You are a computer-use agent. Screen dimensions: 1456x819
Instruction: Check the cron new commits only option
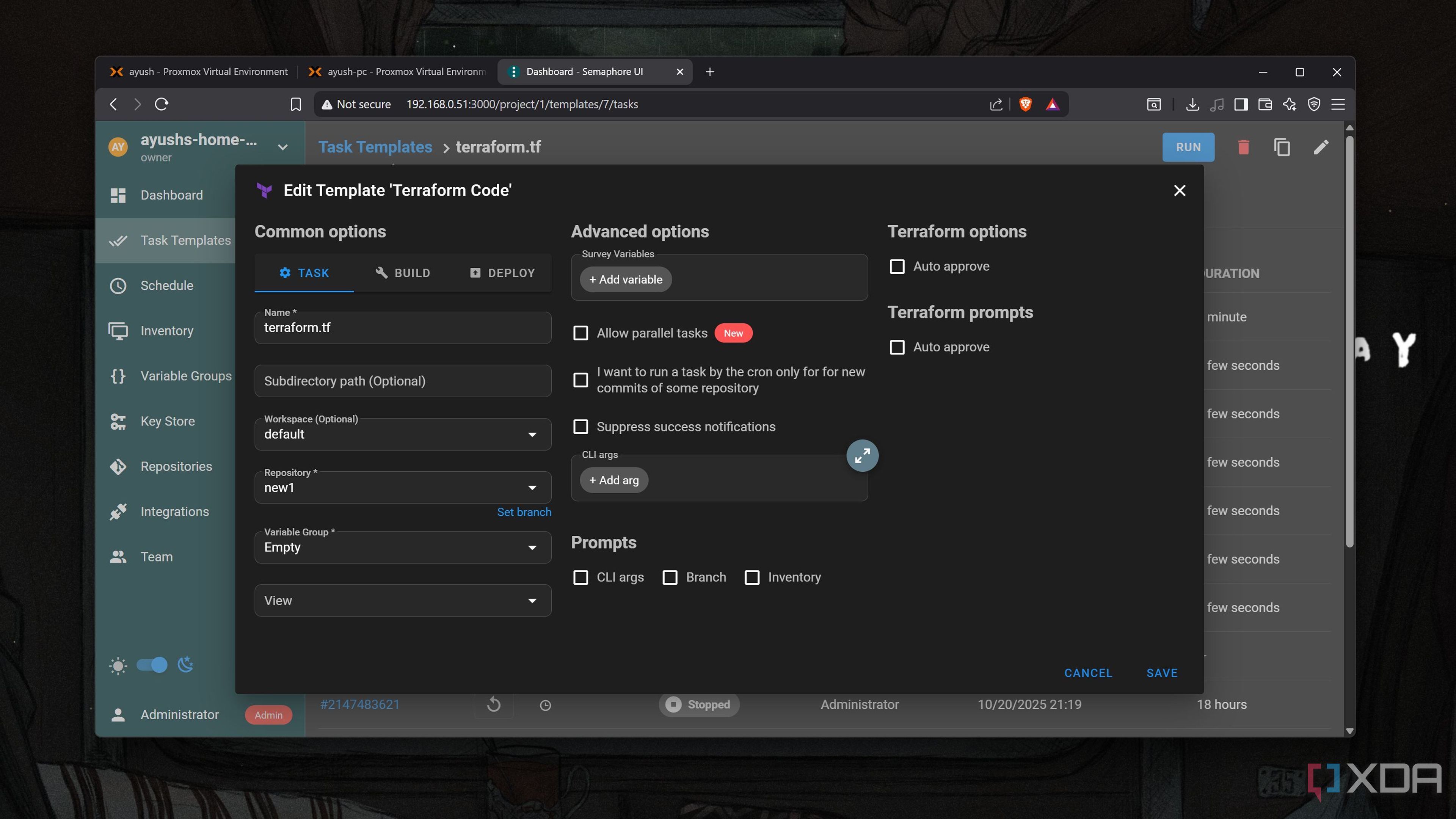pyautogui.click(x=581, y=380)
